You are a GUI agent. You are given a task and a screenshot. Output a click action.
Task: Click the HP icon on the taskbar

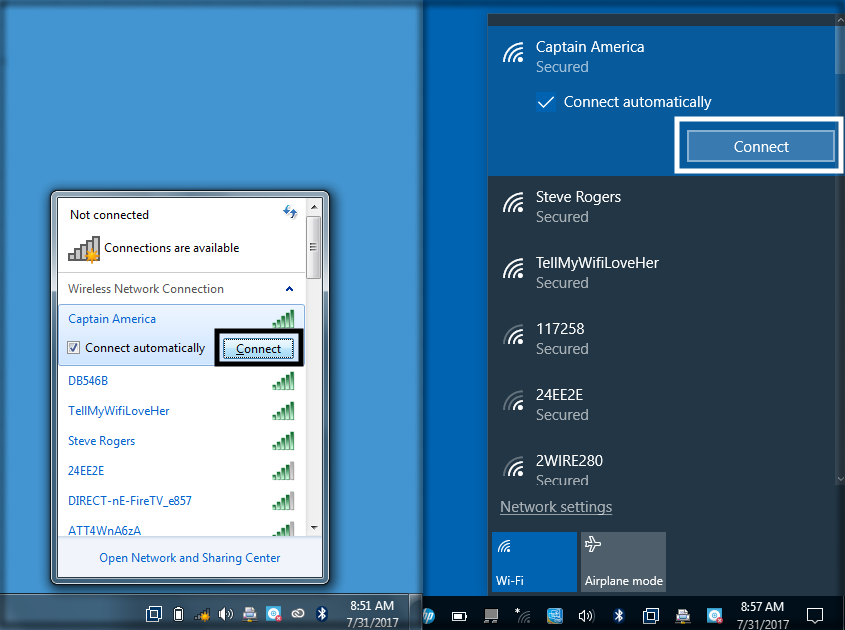click(429, 614)
